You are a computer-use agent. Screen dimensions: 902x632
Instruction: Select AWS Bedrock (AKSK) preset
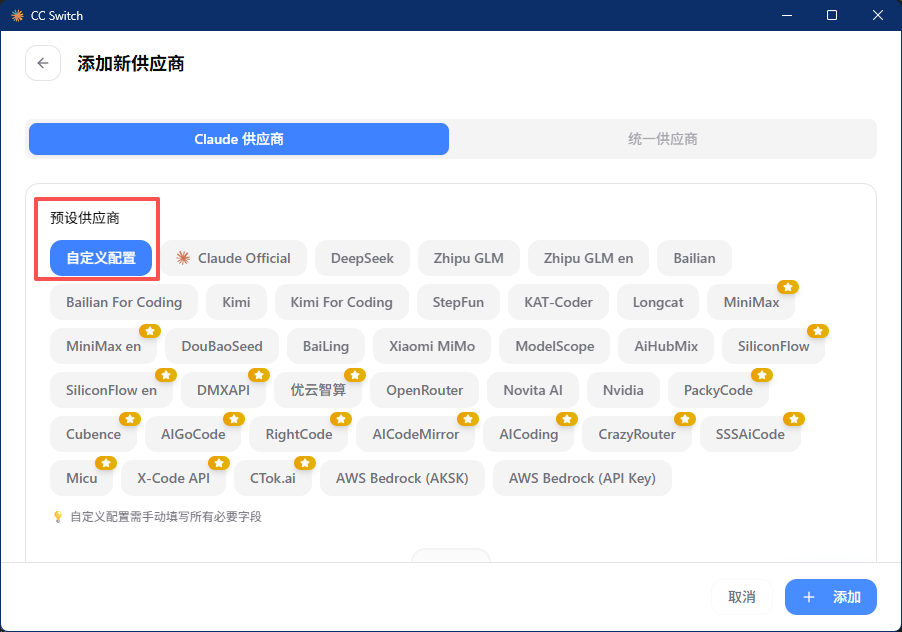click(x=402, y=478)
